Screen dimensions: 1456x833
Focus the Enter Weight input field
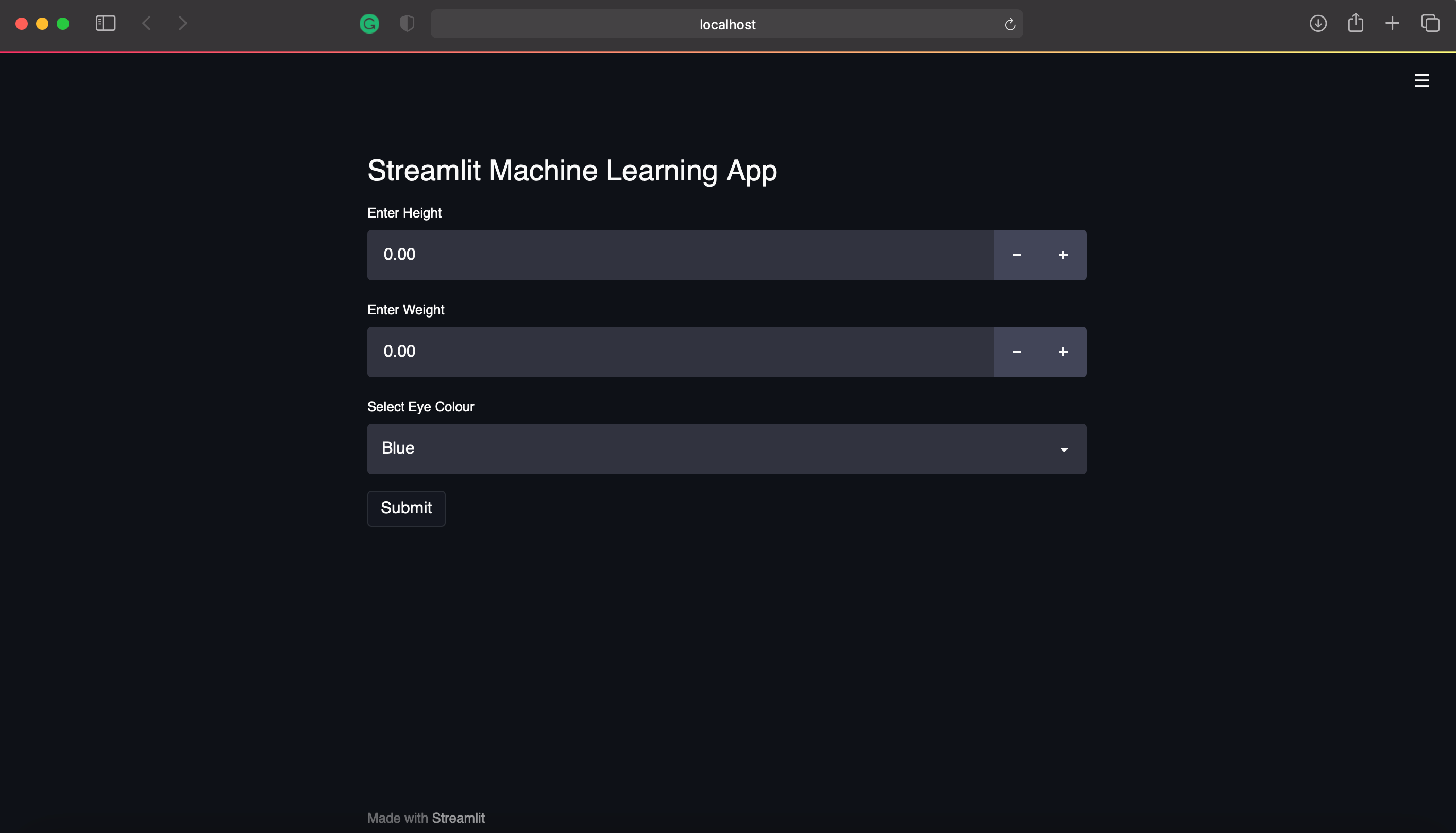tap(679, 352)
